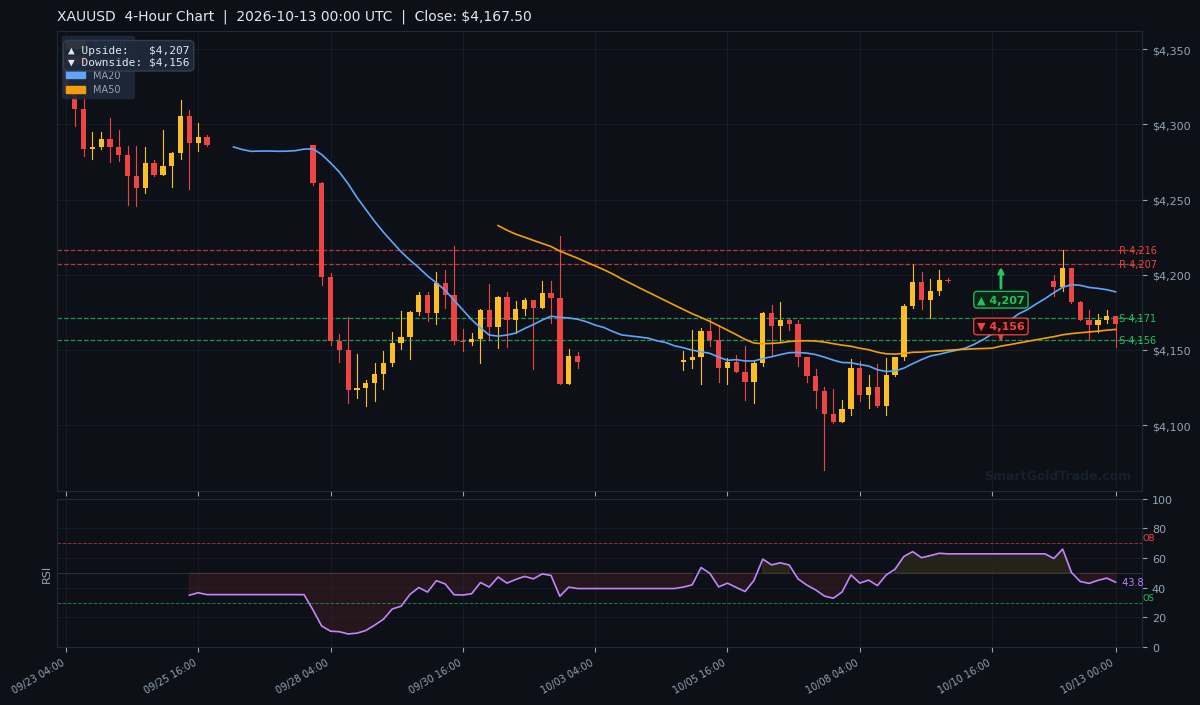Select the MA20 legend label
This screenshot has width=1200, height=705.
107,75
